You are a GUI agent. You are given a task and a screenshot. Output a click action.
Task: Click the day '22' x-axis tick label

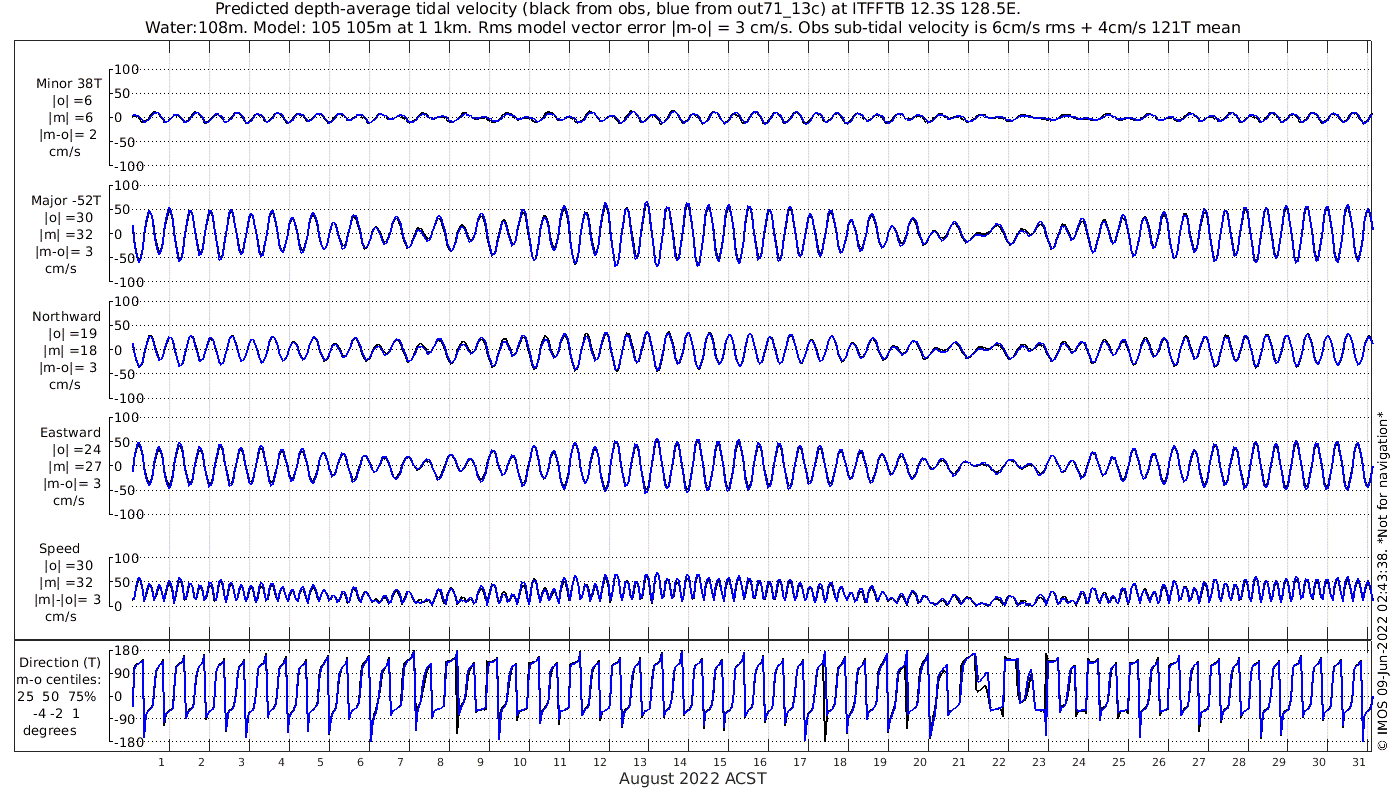pyautogui.click(x=999, y=761)
